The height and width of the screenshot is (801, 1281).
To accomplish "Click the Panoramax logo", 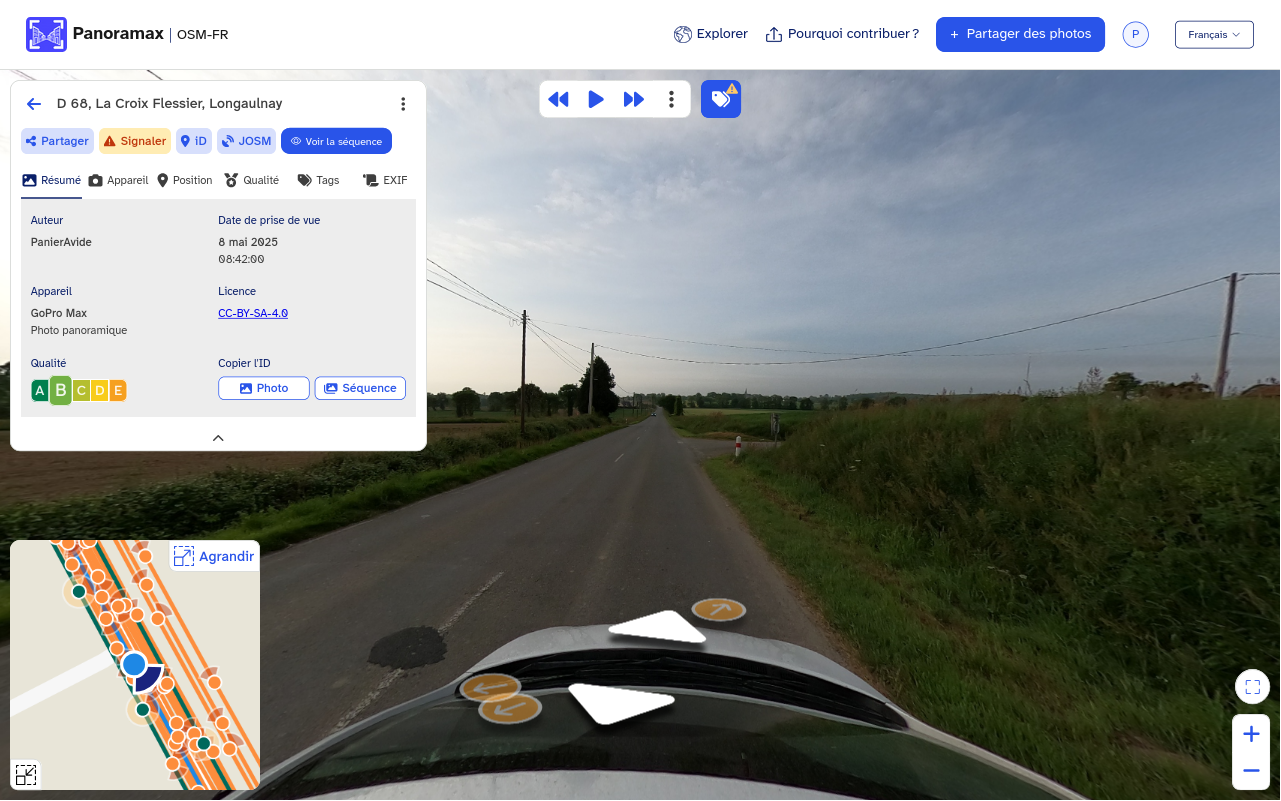I will pyautogui.click(x=46, y=35).
